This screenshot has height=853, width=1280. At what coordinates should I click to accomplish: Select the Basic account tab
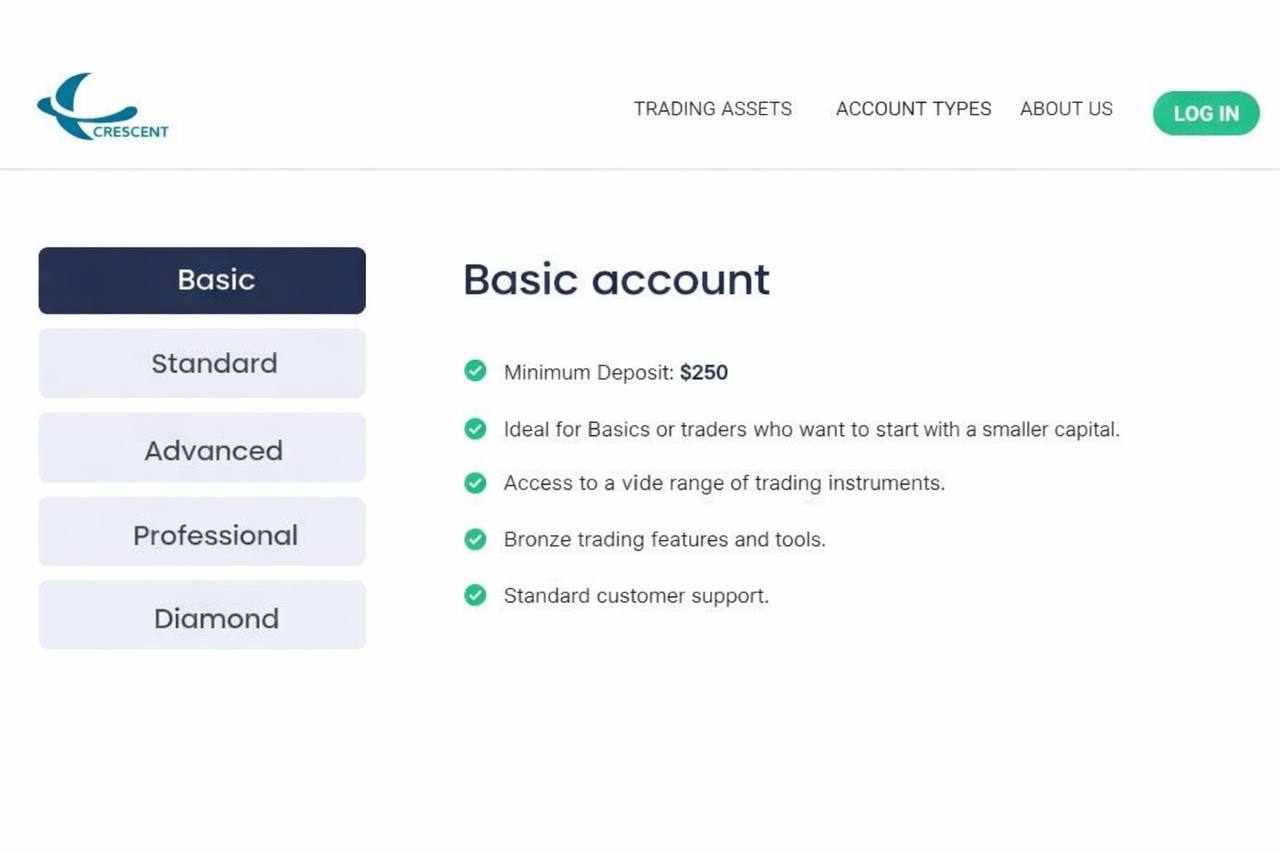(202, 280)
